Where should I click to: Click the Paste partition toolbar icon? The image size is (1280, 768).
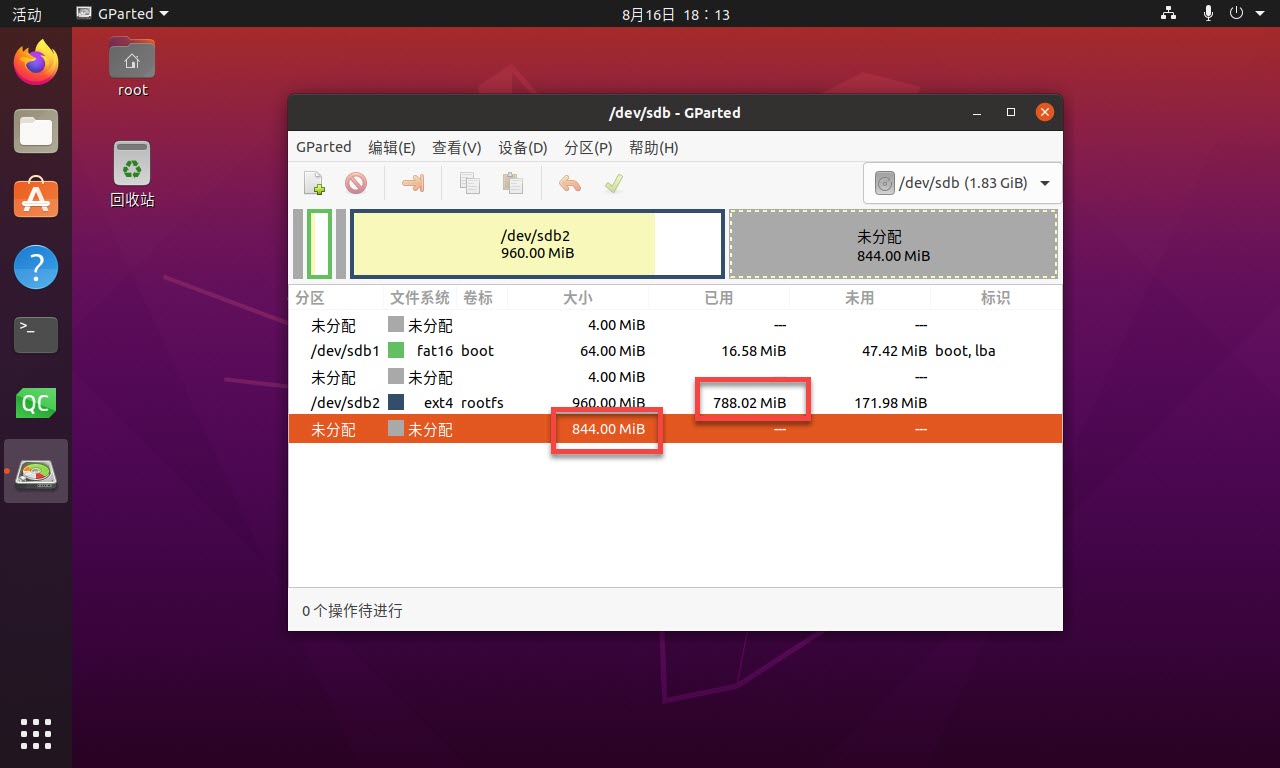[x=513, y=183]
